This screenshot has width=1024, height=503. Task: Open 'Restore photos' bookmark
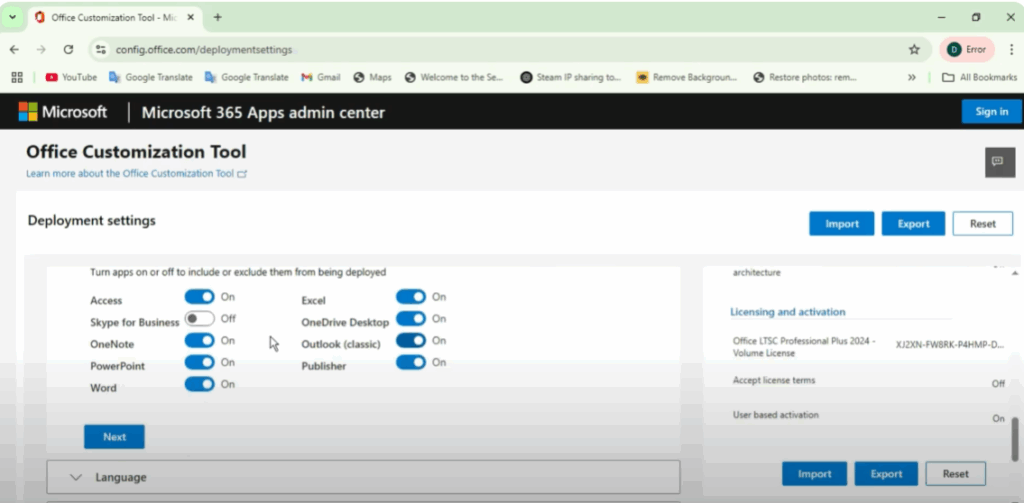(x=805, y=77)
